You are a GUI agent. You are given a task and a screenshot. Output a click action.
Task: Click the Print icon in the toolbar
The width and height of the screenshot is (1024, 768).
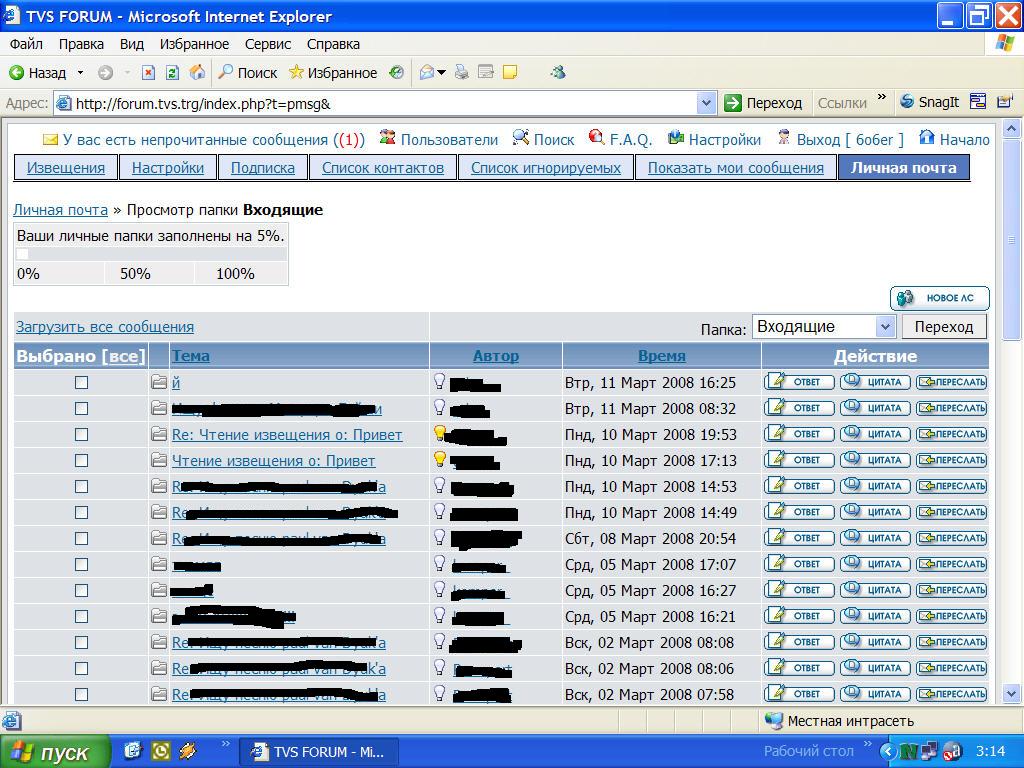461,72
